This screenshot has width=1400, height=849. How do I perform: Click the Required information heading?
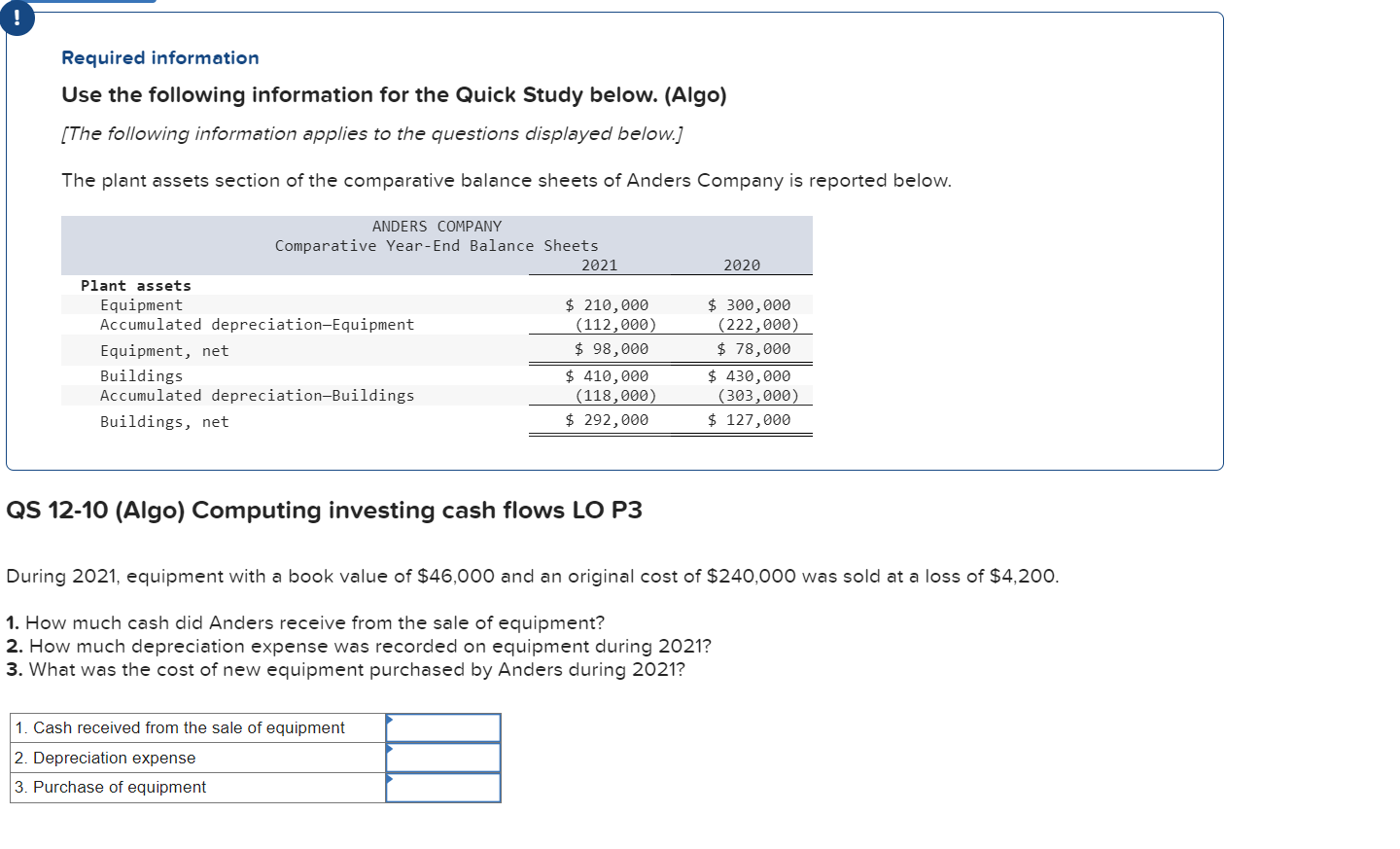click(x=159, y=57)
